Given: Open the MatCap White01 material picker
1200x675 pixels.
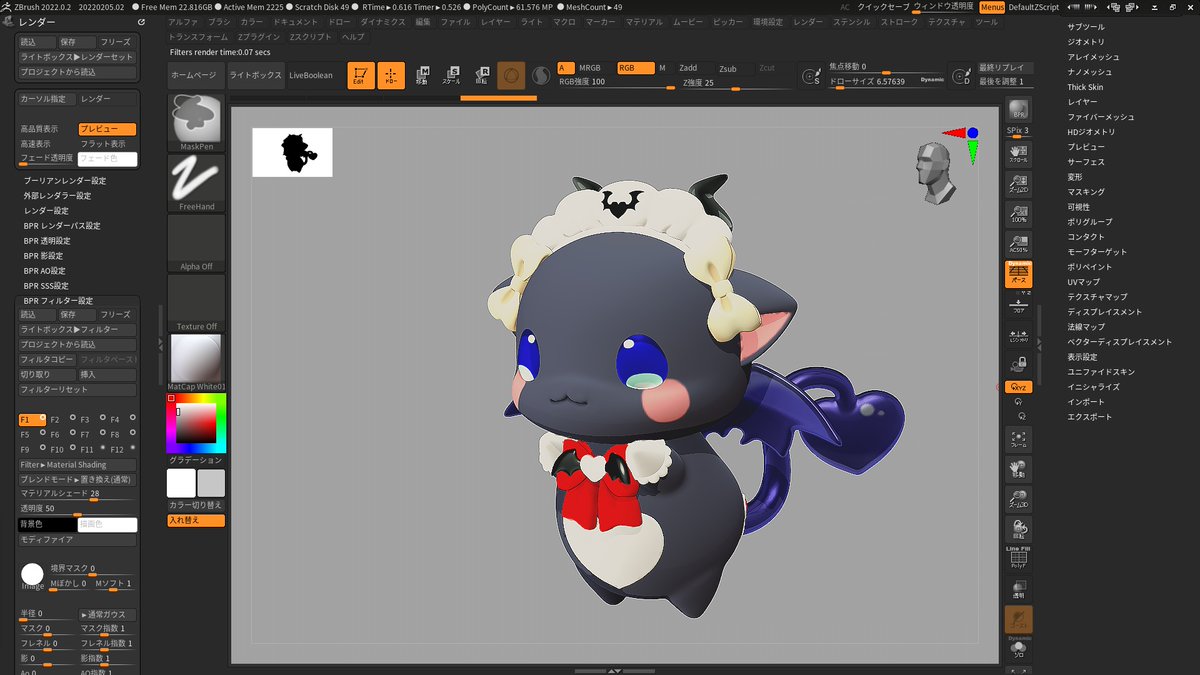Looking at the screenshot, I should point(197,362).
